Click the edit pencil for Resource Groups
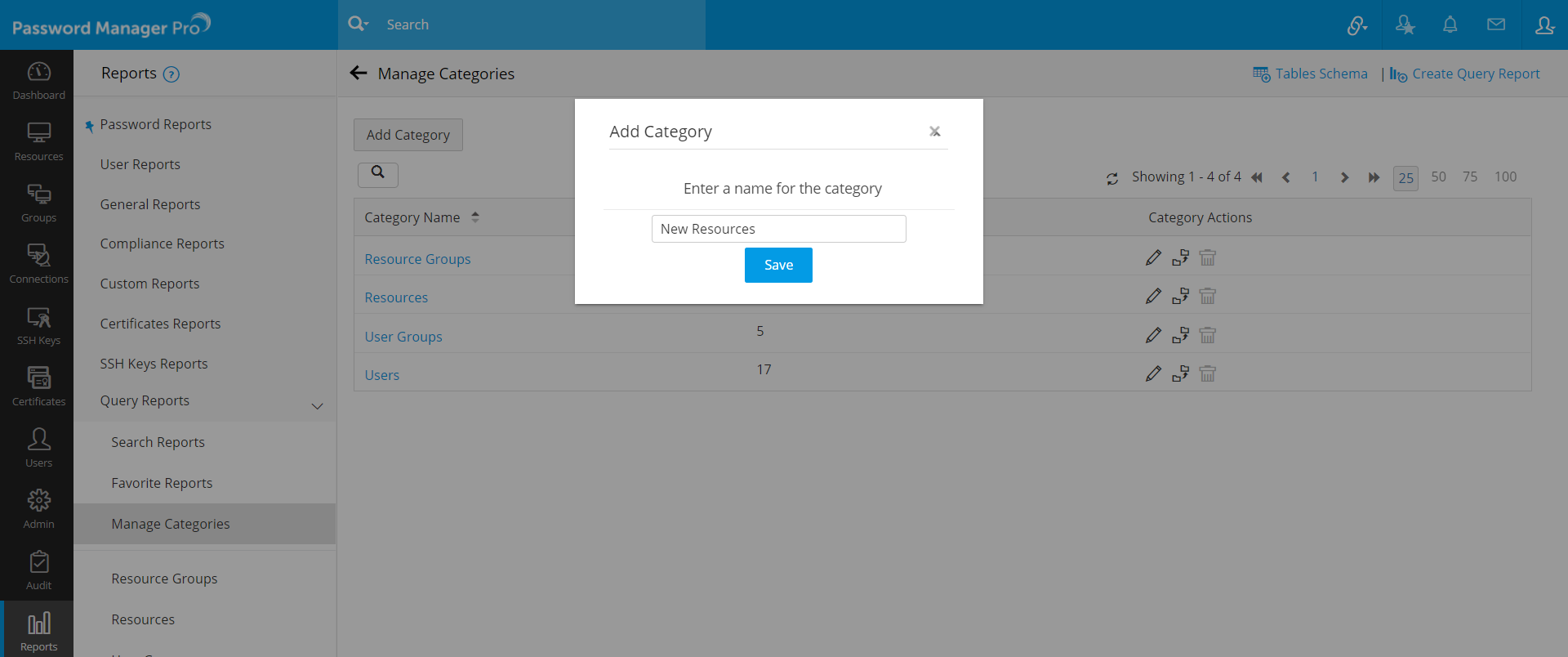The height and width of the screenshot is (657, 1568). (x=1153, y=258)
